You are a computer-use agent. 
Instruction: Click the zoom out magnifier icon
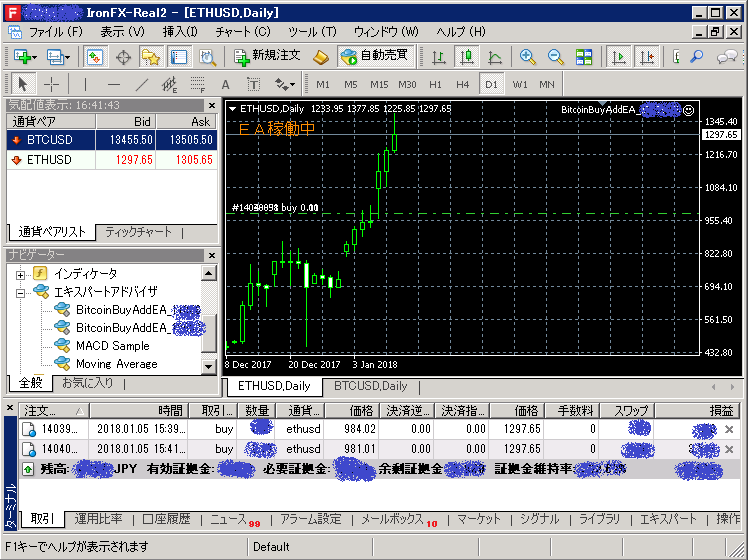click(555, 57)
